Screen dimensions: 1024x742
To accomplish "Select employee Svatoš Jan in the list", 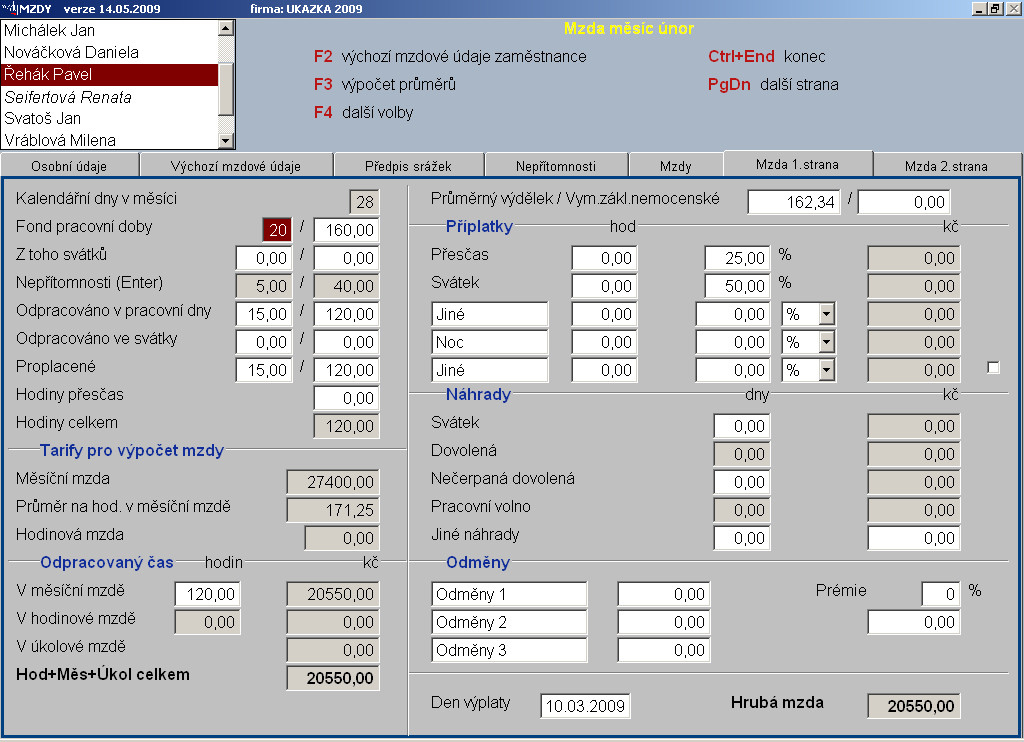I will (x=110, y=118).
